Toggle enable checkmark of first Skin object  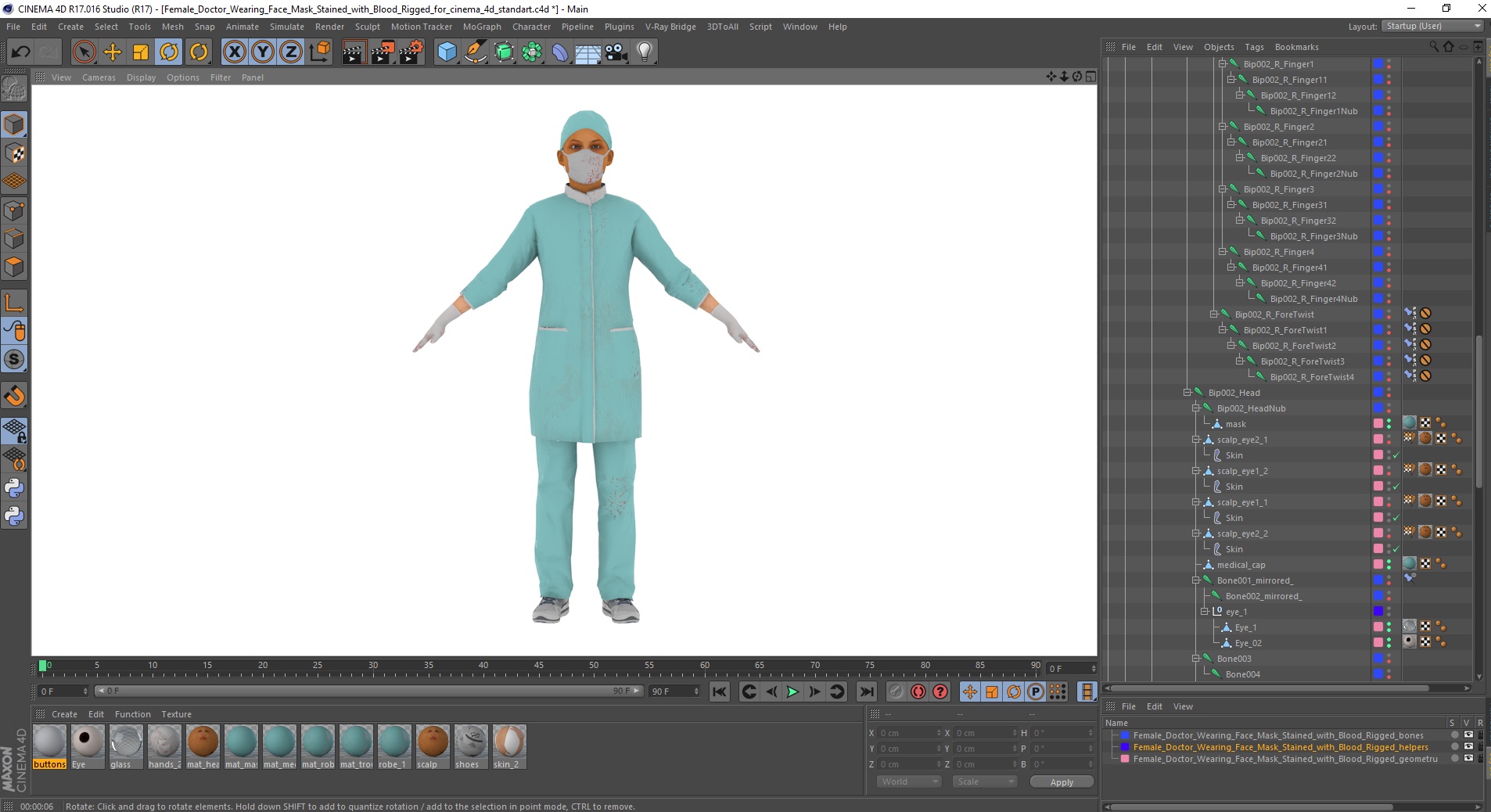1396,455
